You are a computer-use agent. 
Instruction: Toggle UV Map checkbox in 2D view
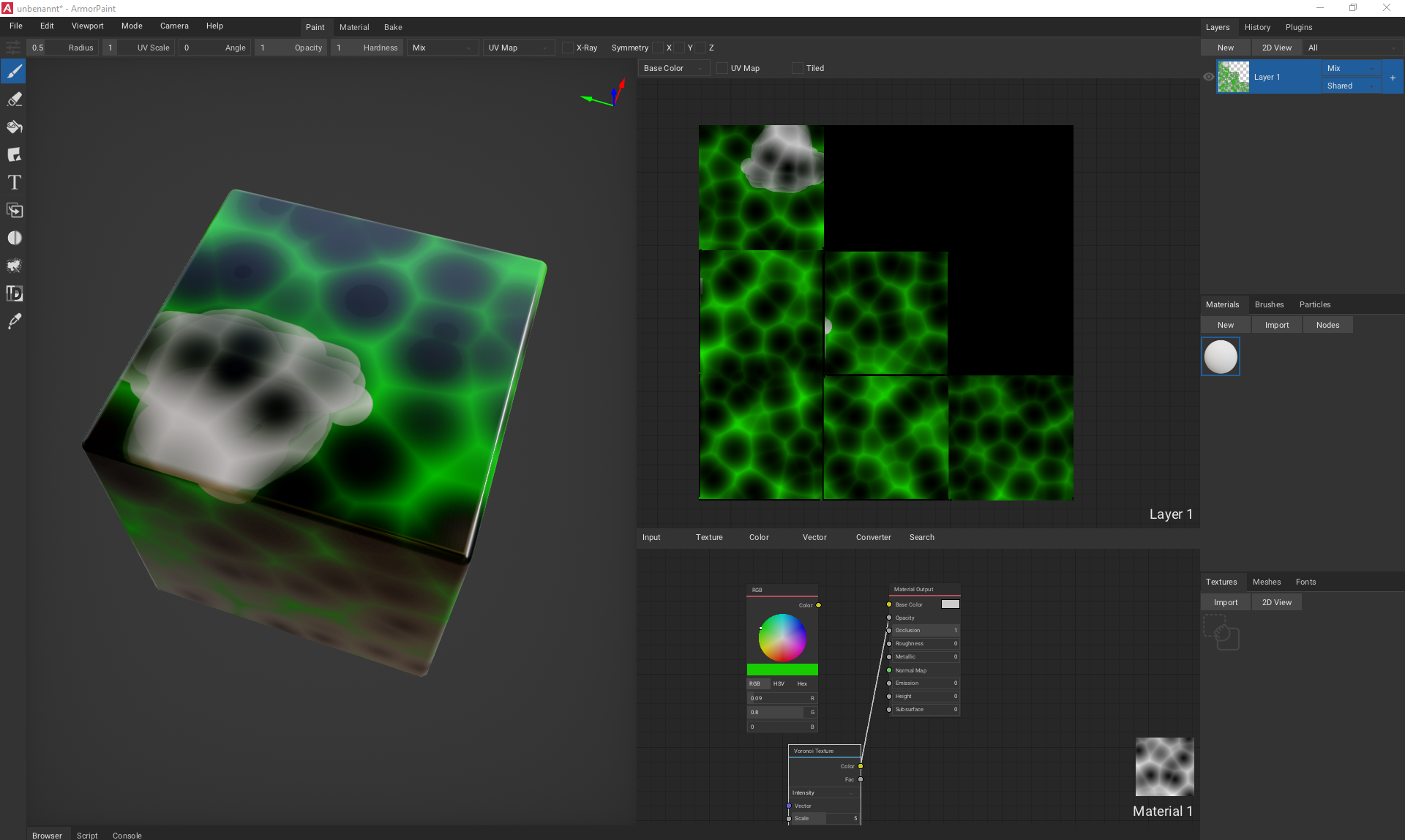coord(722,68)
